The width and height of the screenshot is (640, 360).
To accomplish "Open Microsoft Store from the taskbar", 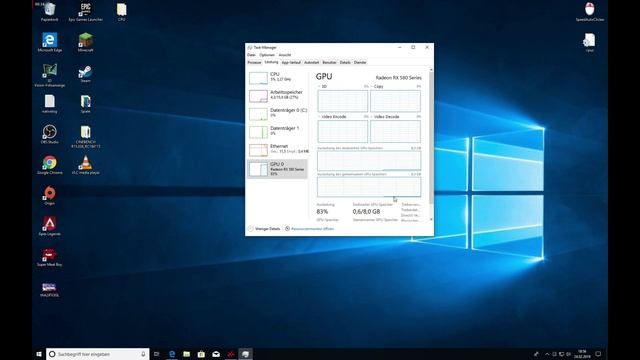I will click(201, 354).
